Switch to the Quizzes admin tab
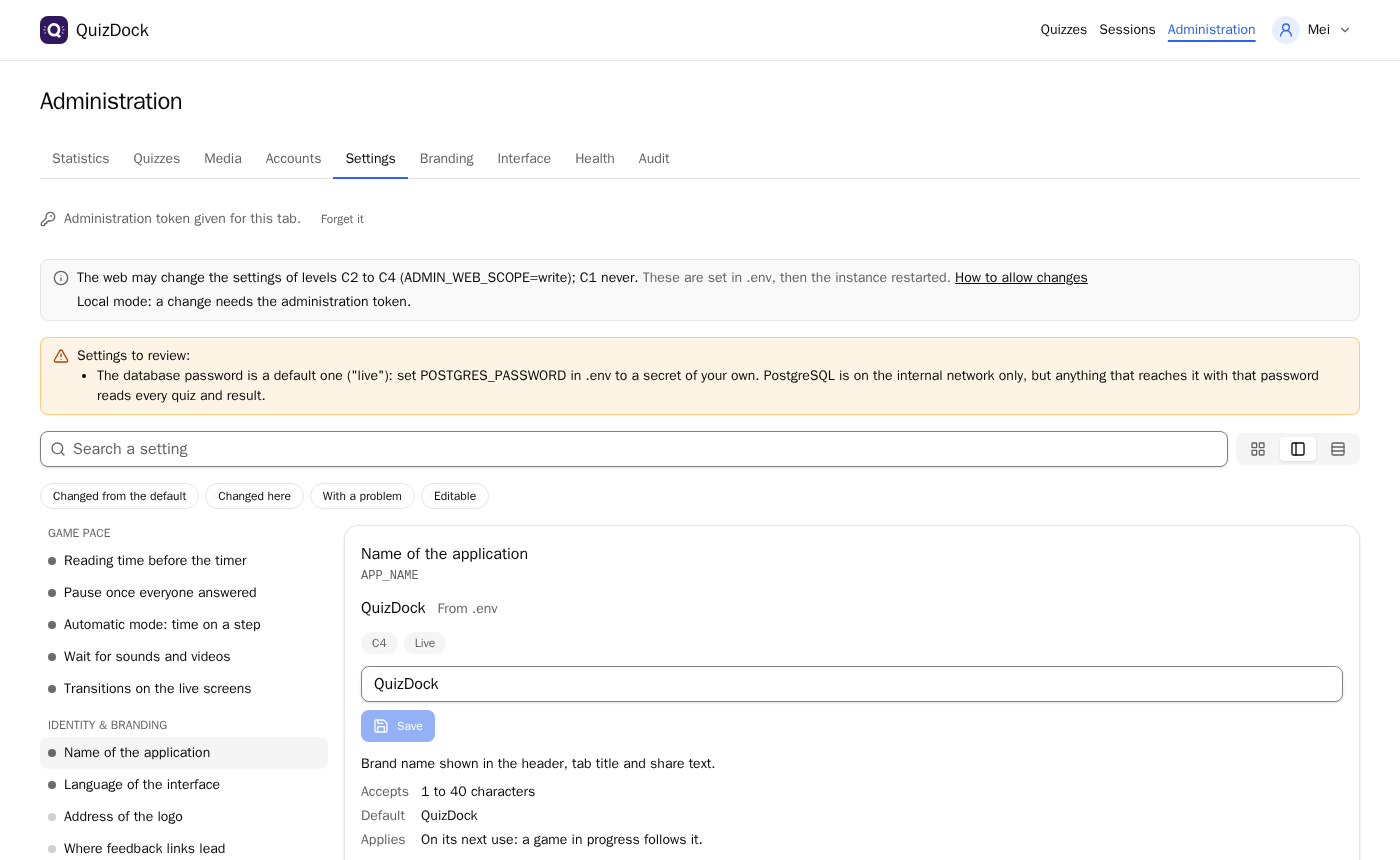This screenshot has height=860, width=1400. [157, 159]
